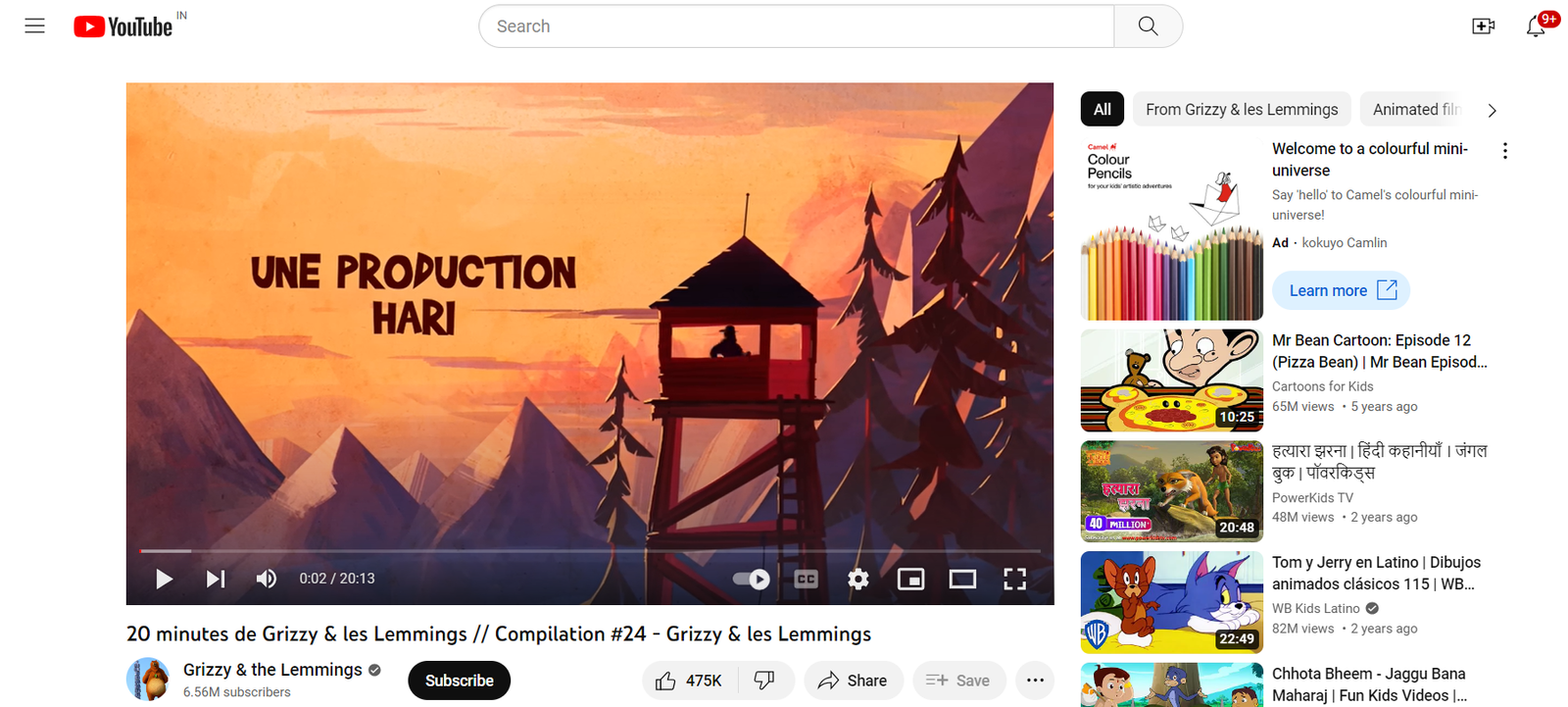Image resolution: width=1568 pixels, height=707 pixels.
Task: Open more actions menu beside Save
Action: [1035, 680]
